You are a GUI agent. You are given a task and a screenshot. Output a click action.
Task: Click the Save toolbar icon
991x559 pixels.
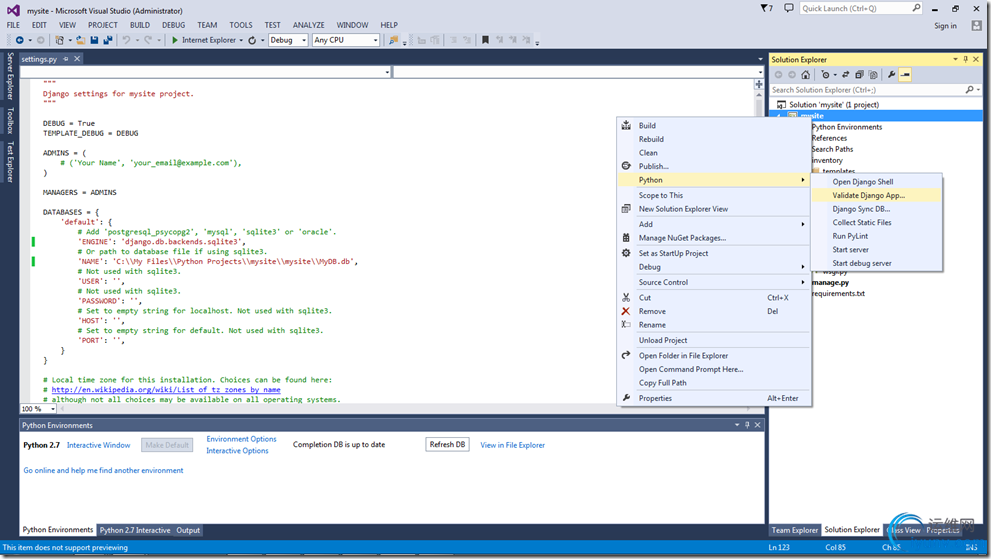click(x=94, y=40)
